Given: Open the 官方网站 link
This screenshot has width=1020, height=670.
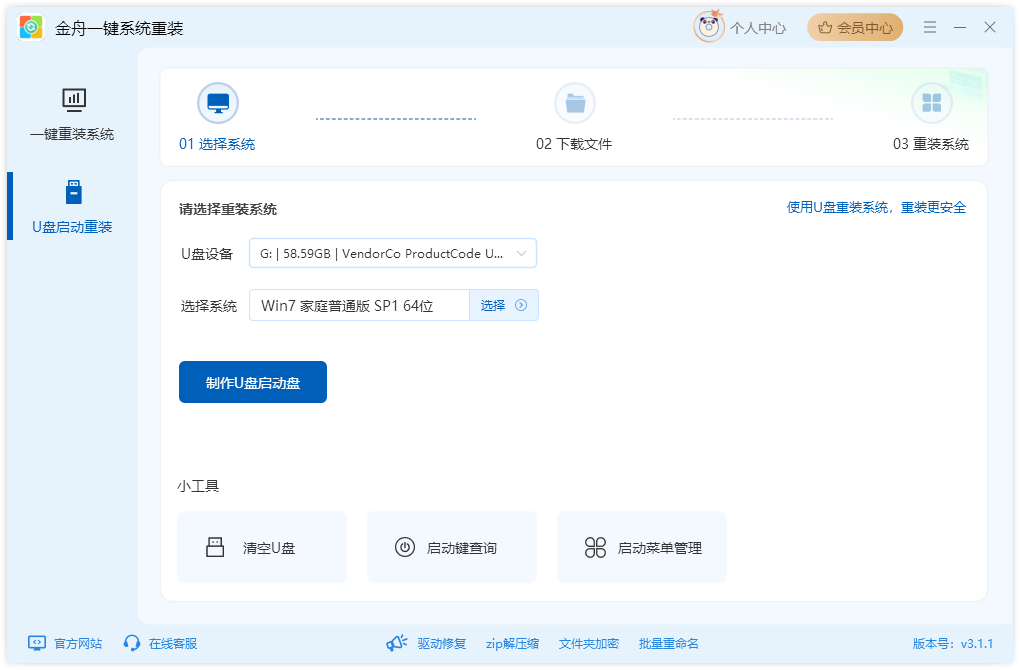Looking at the screenshot, I should coord(78,643).
